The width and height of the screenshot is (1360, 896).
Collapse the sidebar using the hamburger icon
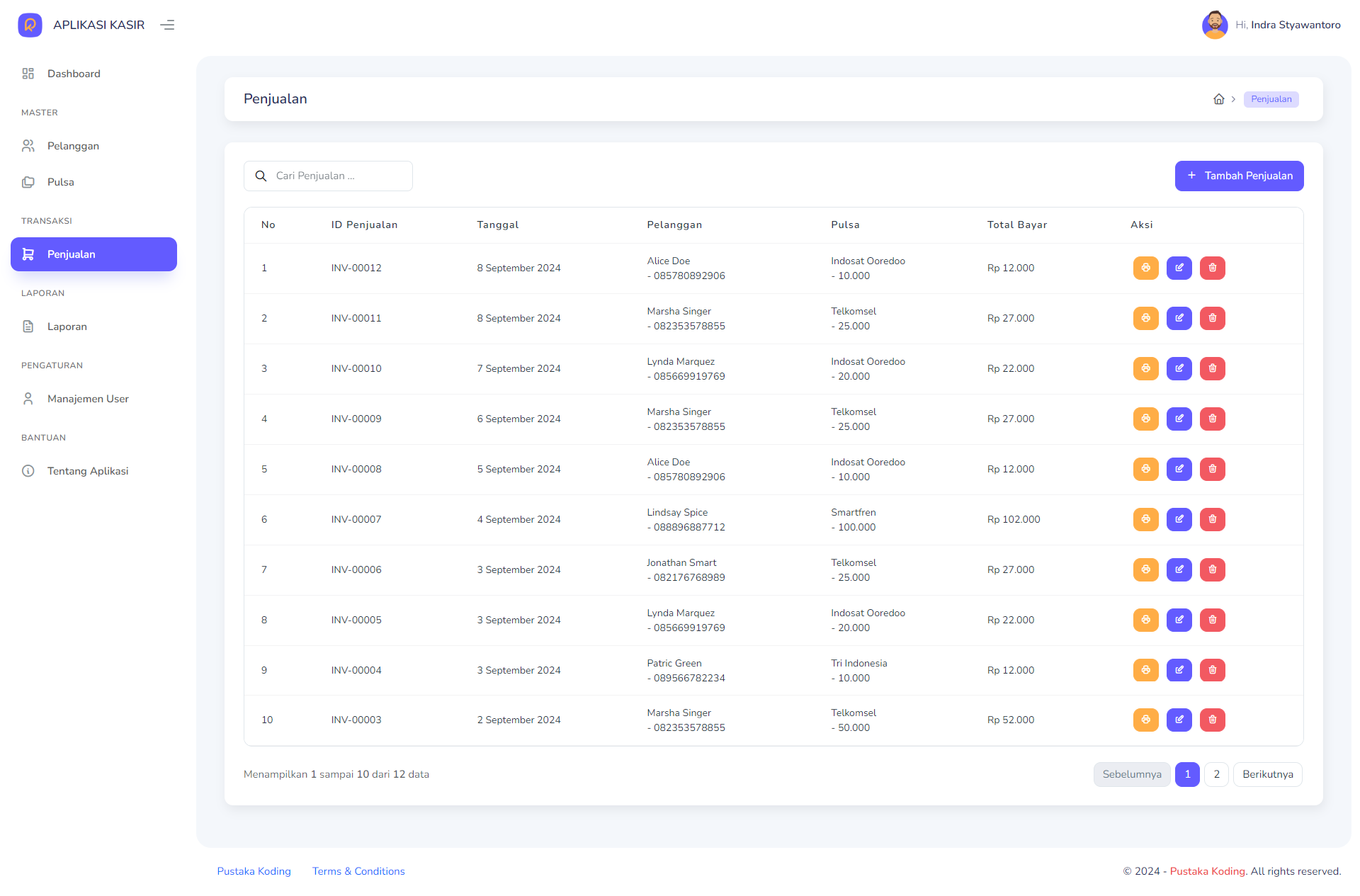pos(167,25)
